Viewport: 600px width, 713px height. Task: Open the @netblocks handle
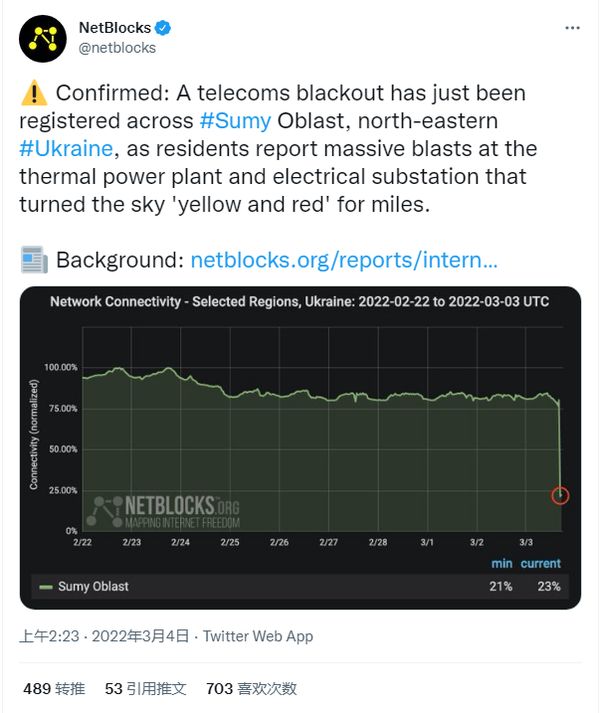(x=117, y=47)
